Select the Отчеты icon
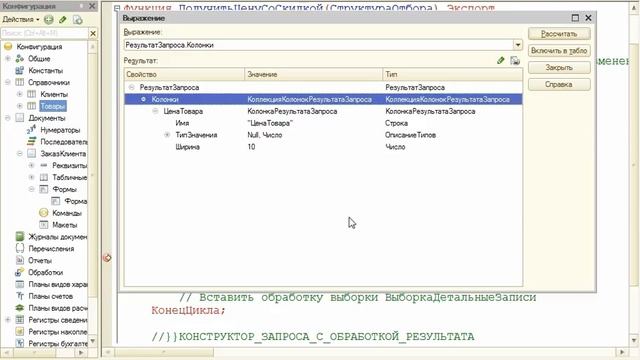The height and width of the screenshot is (360, 640). 20,260
